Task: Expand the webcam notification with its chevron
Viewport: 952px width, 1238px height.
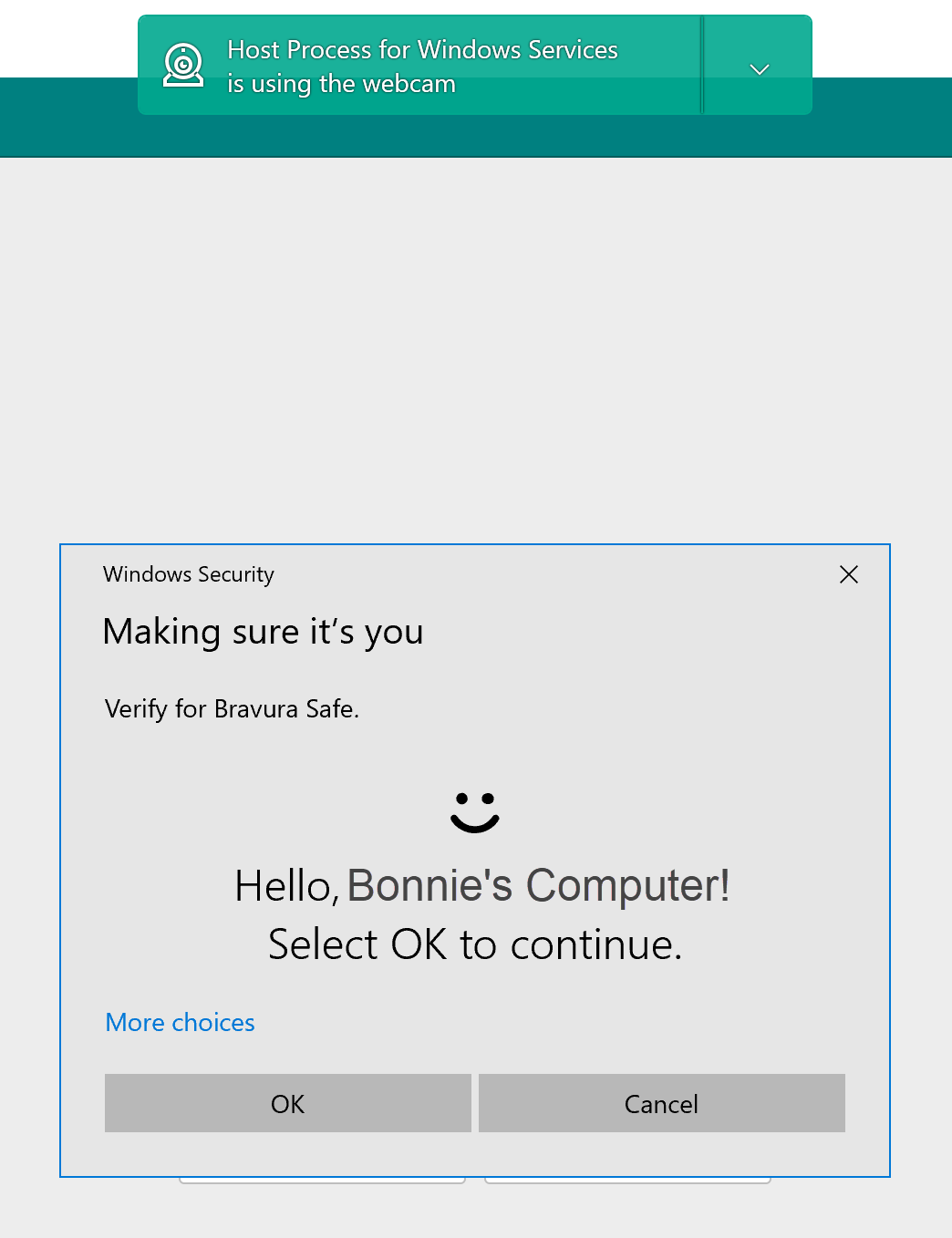Action: coord(758,67)
